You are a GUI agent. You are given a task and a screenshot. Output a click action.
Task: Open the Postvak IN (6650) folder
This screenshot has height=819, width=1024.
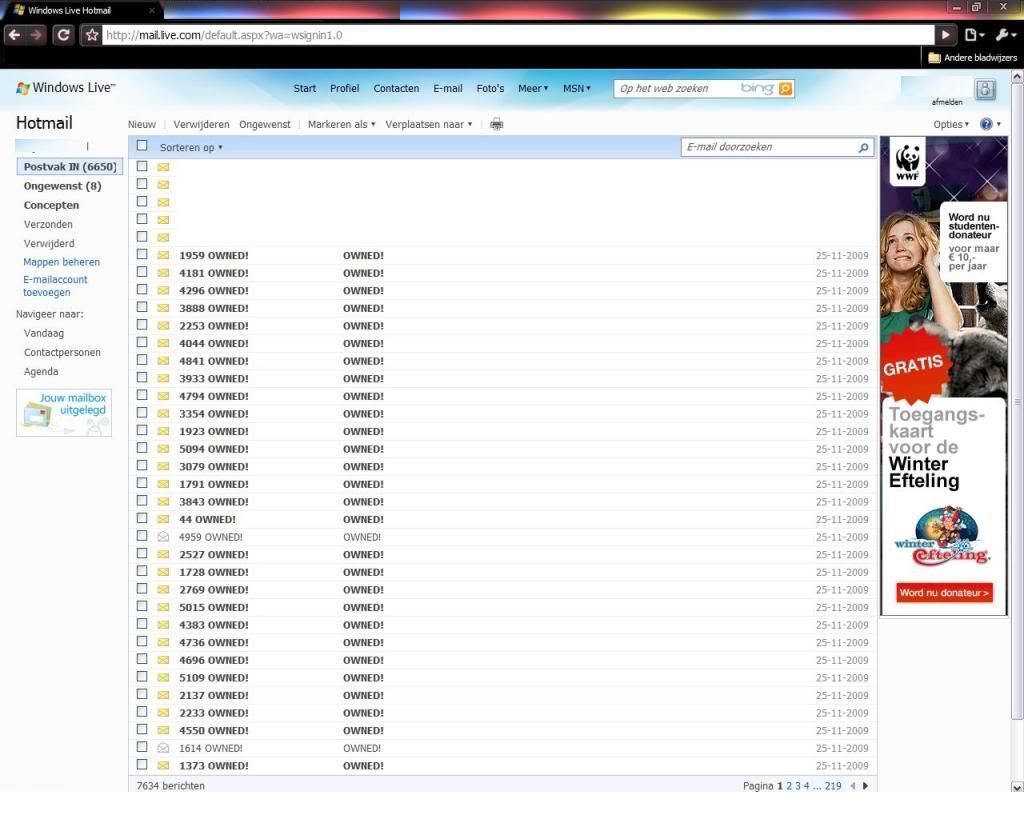point(70,167)
